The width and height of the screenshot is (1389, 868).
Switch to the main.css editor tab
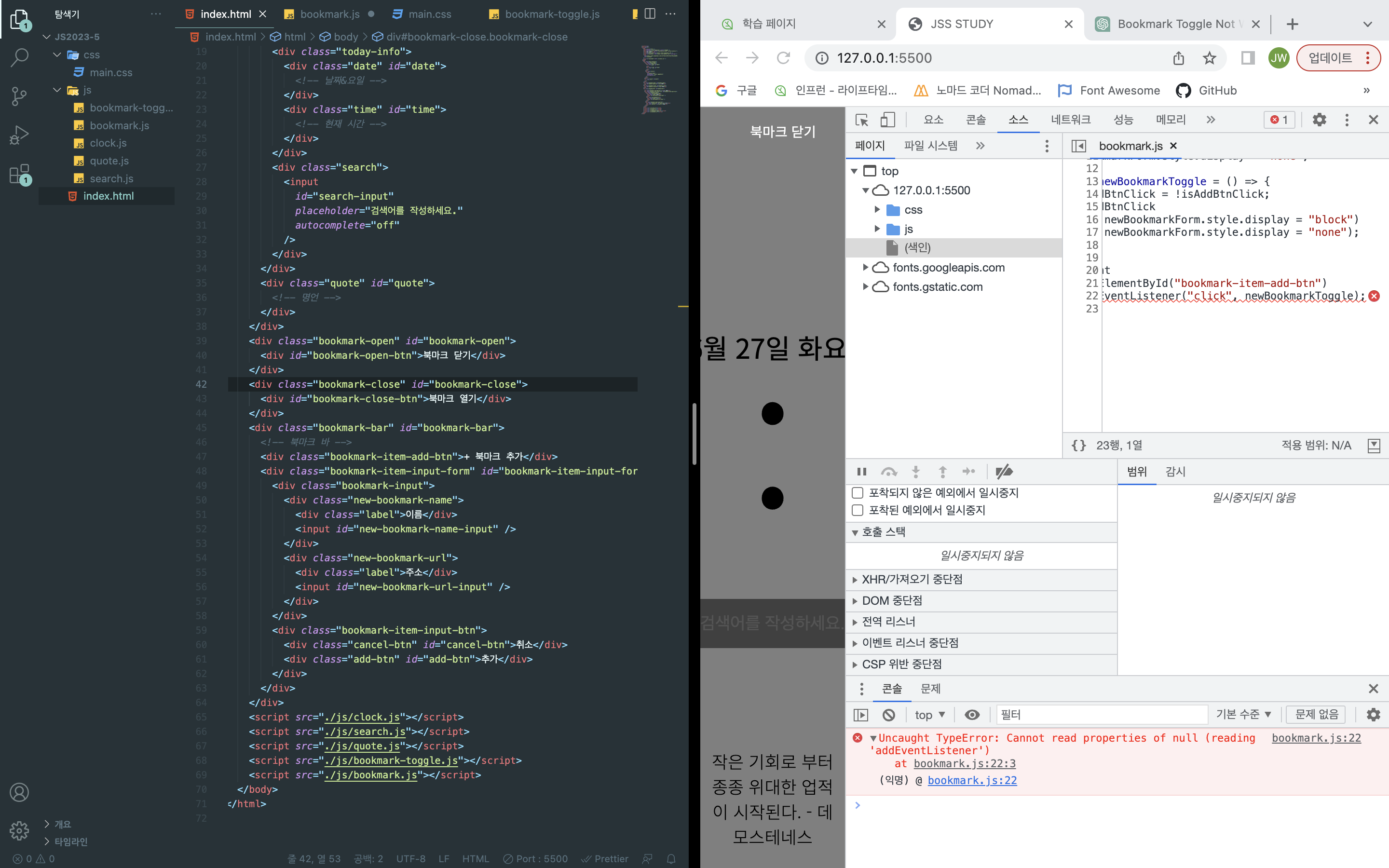429,14
